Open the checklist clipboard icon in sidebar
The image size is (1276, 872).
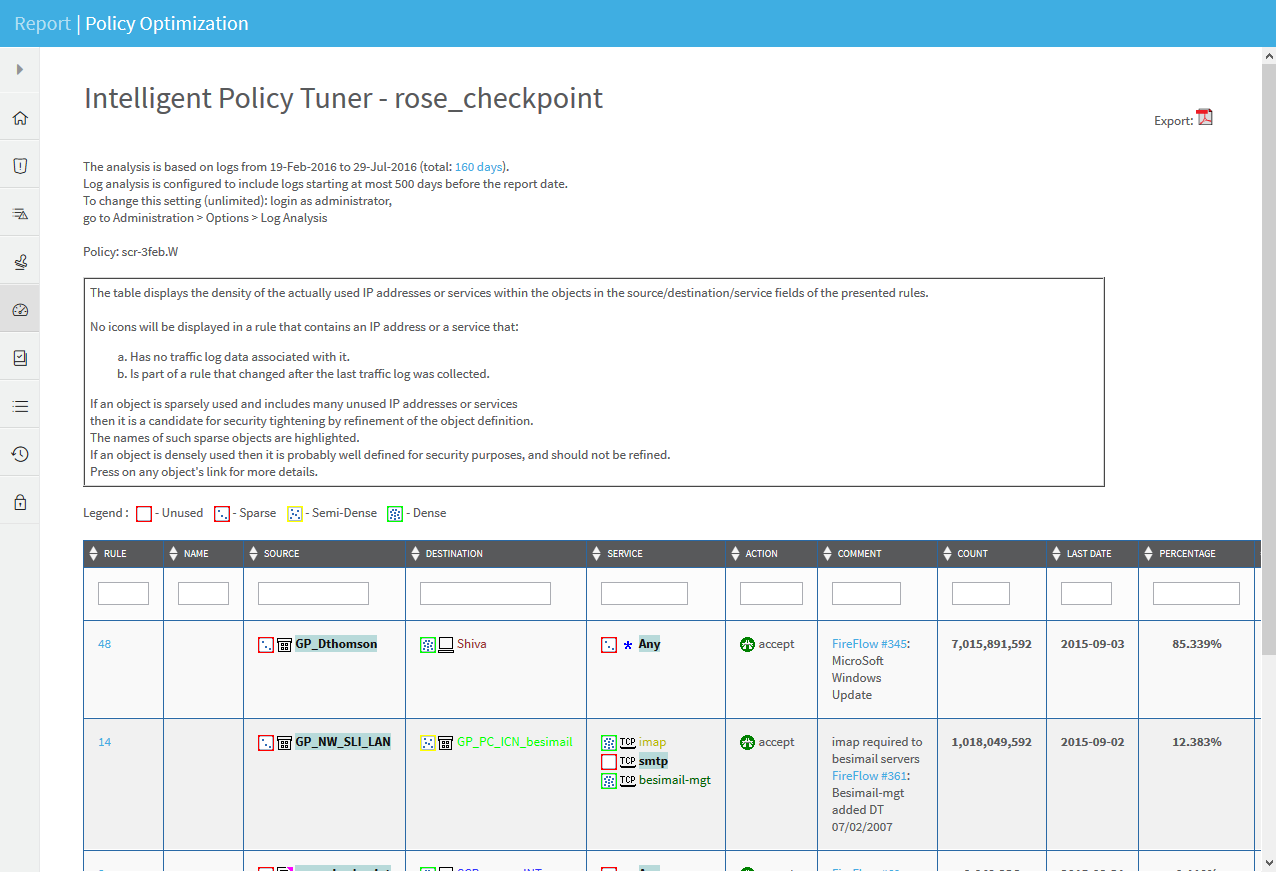tap(20, 358)
